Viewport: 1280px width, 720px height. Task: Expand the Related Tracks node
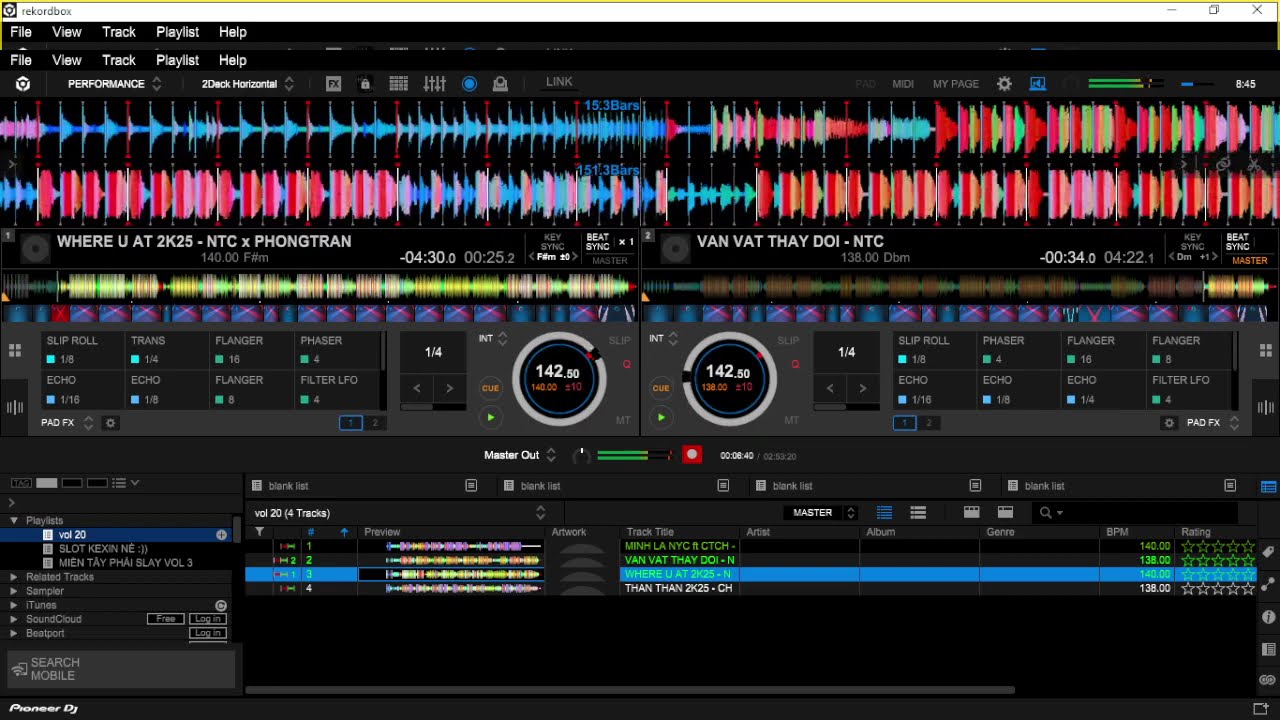click(14, 577)
